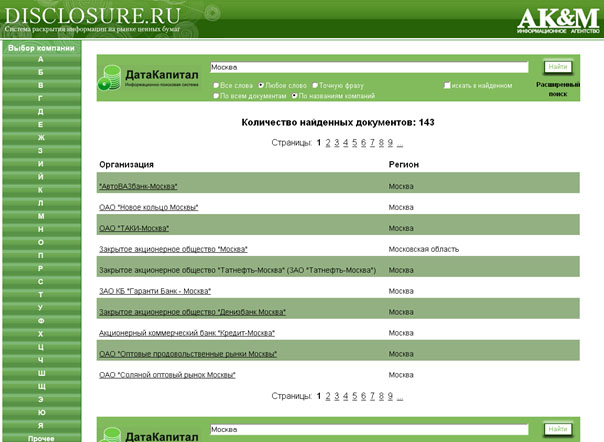Select letter П in company sidebar
Image resolution: width=604 pixels, height=442 pixels.
[x=41, y=255]
